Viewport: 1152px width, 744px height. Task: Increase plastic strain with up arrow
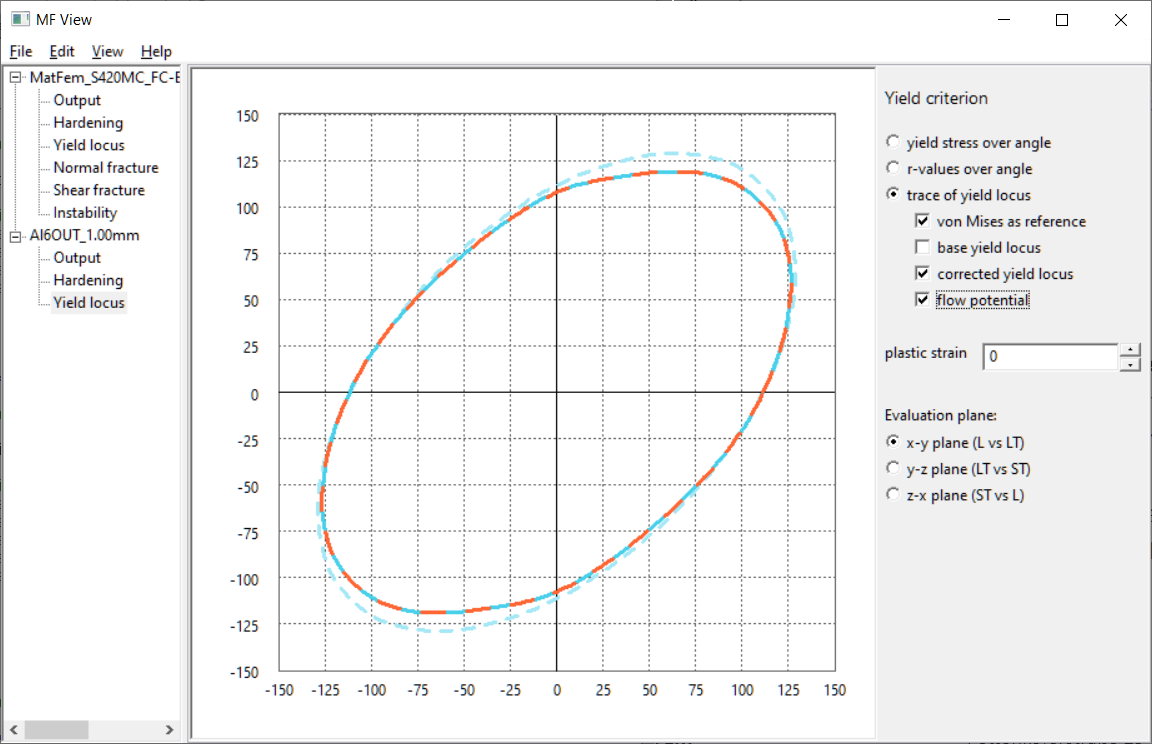(1130, 350)
